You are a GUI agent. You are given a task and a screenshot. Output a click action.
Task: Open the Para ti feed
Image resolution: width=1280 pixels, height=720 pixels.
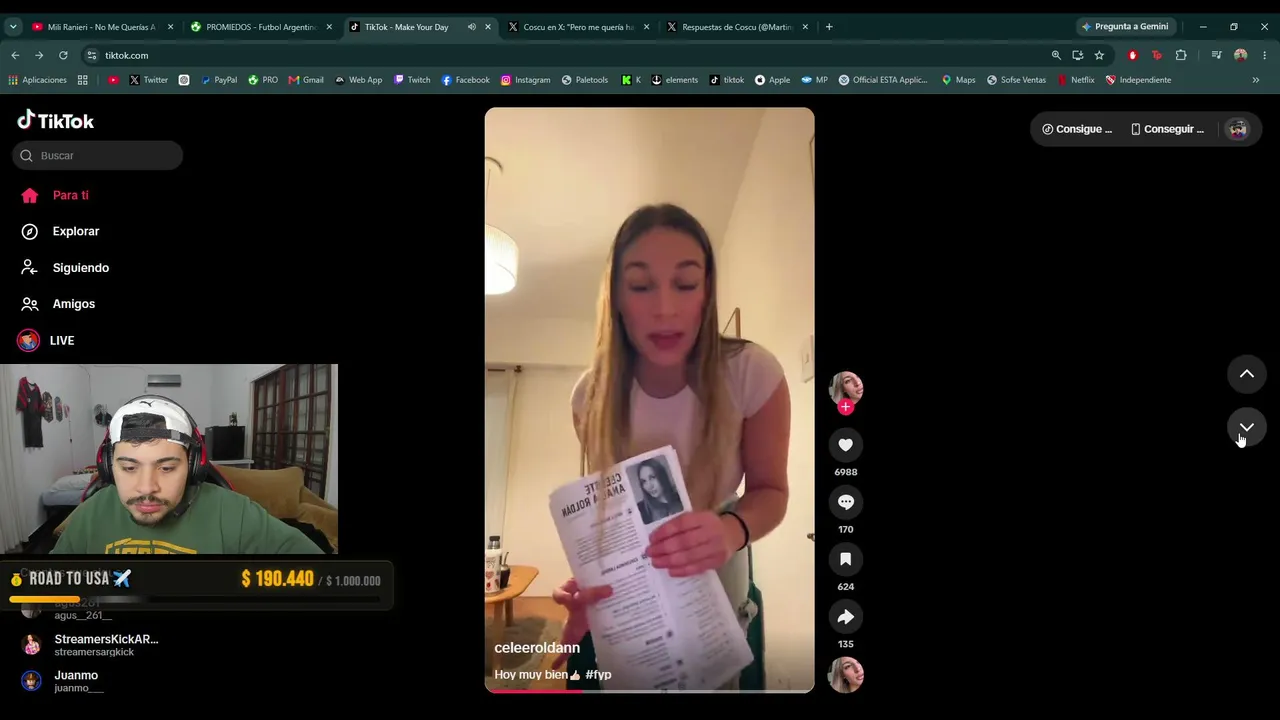tap(56, 195)
